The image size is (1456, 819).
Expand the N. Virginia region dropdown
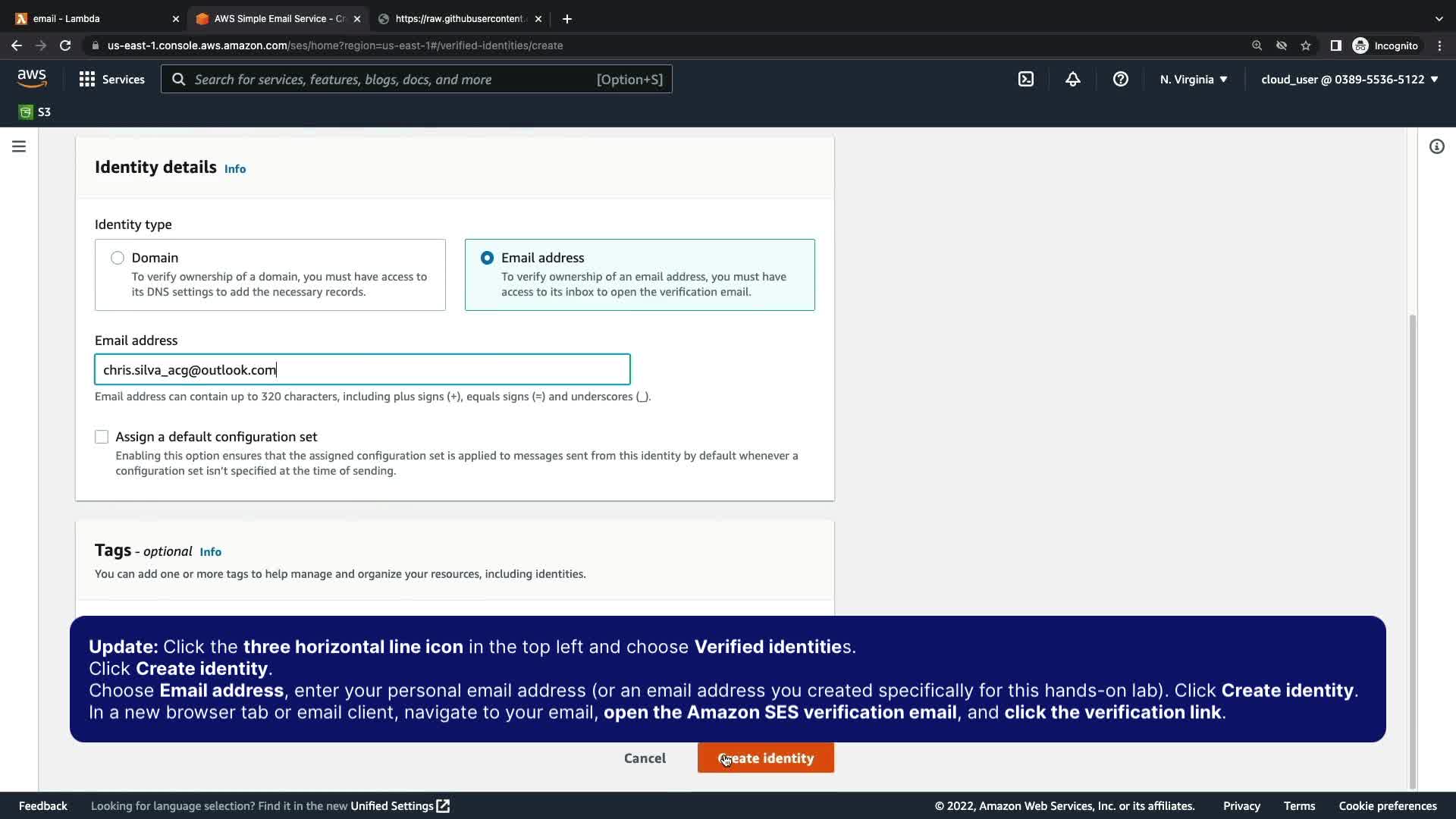tap(1193, 79)
